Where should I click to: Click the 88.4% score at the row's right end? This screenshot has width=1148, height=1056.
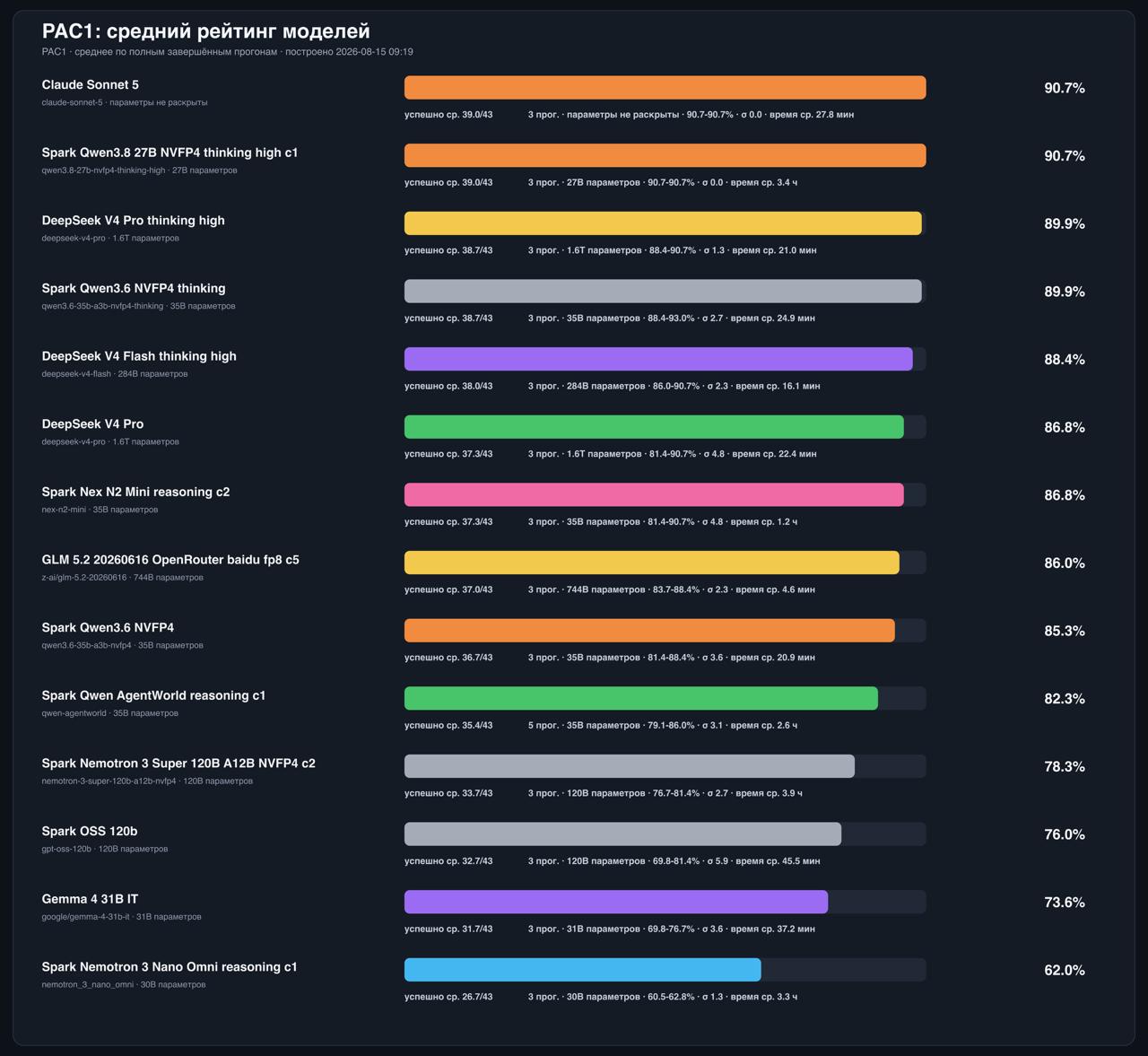click(x=1065, y=360)
